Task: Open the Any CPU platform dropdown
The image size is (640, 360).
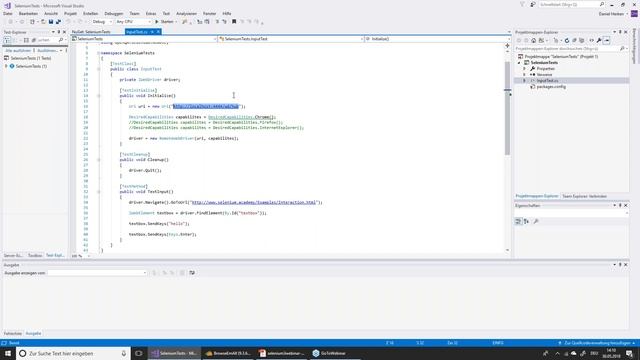Action: tap(133, 22)
